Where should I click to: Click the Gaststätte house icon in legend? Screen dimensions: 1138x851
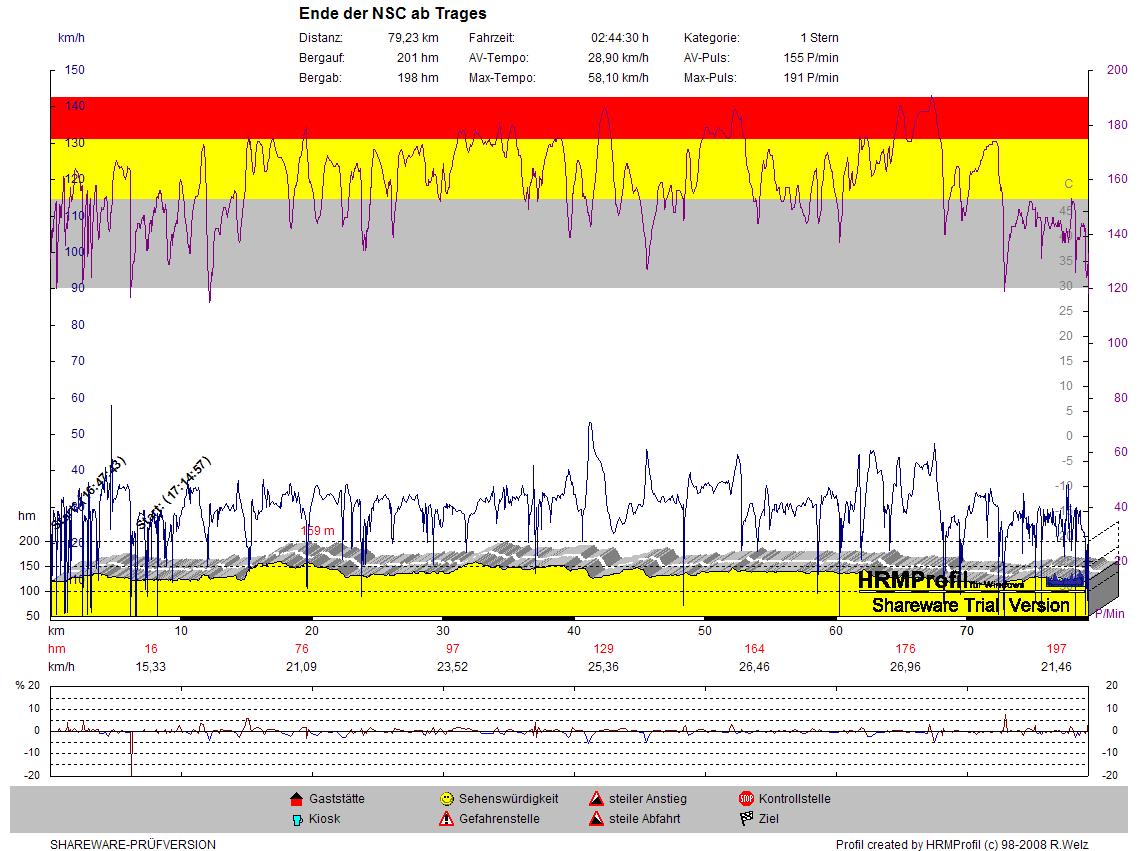click(296, 799)
